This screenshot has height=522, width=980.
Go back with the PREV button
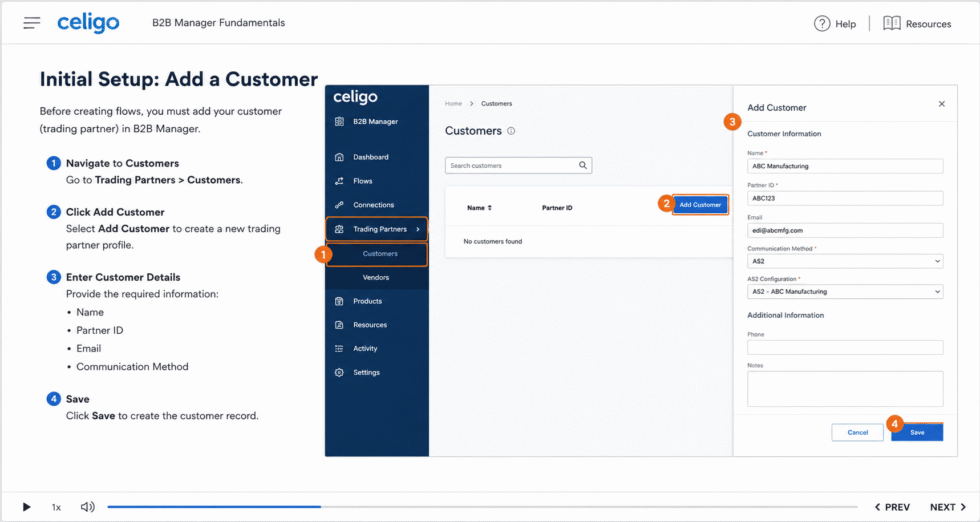coord(892,507)
